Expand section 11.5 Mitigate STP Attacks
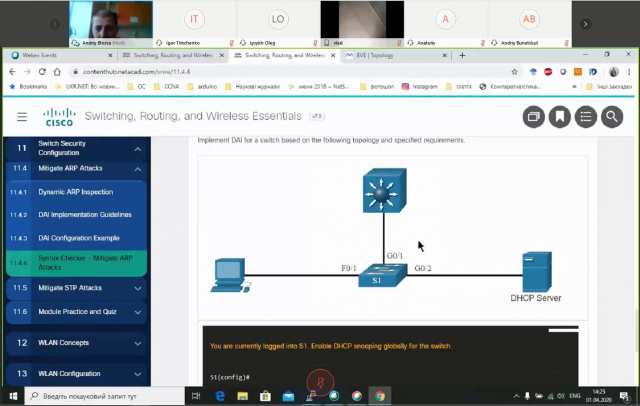The image size is (640, 406). [137, 288]
